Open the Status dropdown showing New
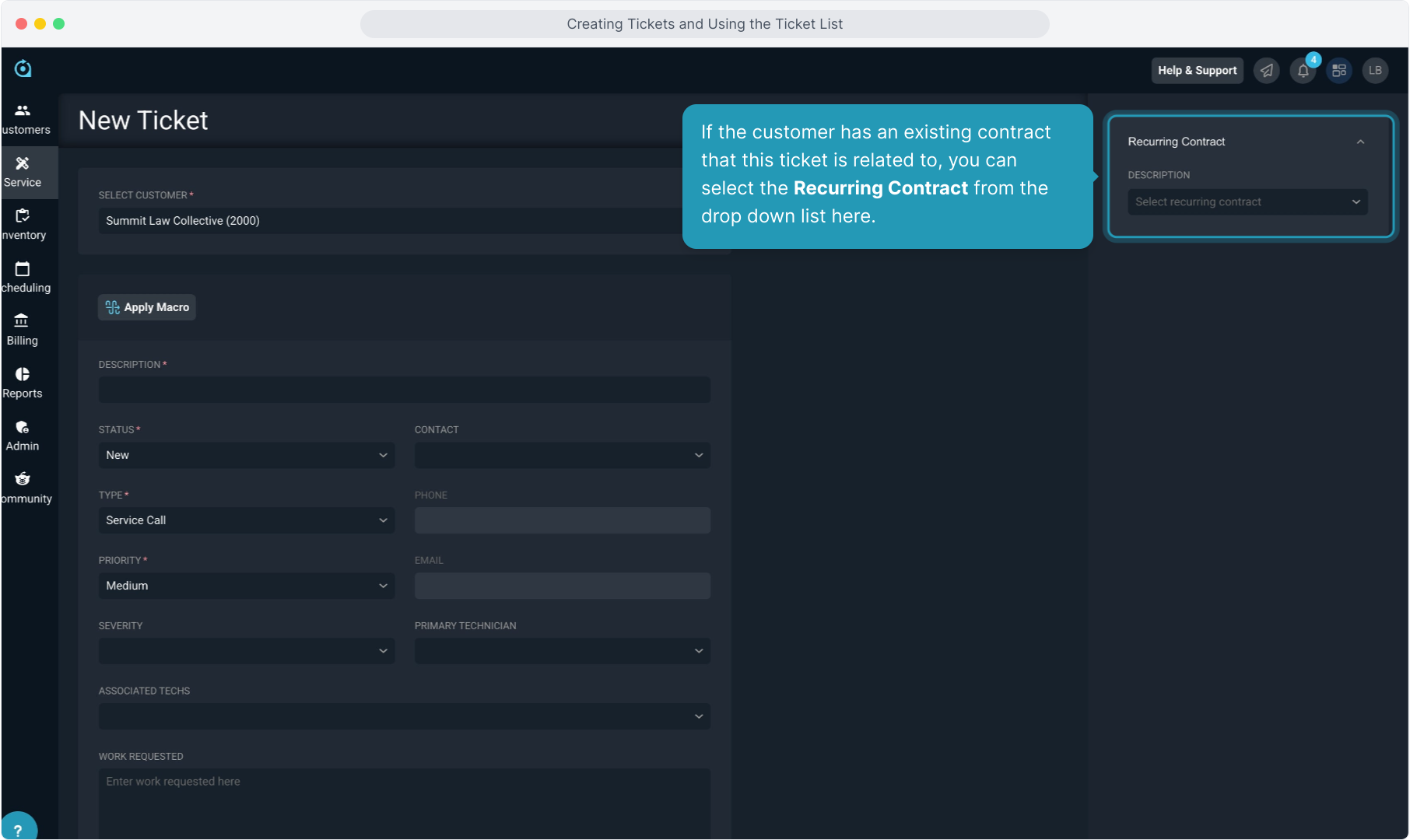 pyautogui.click(x=246, y=455)
